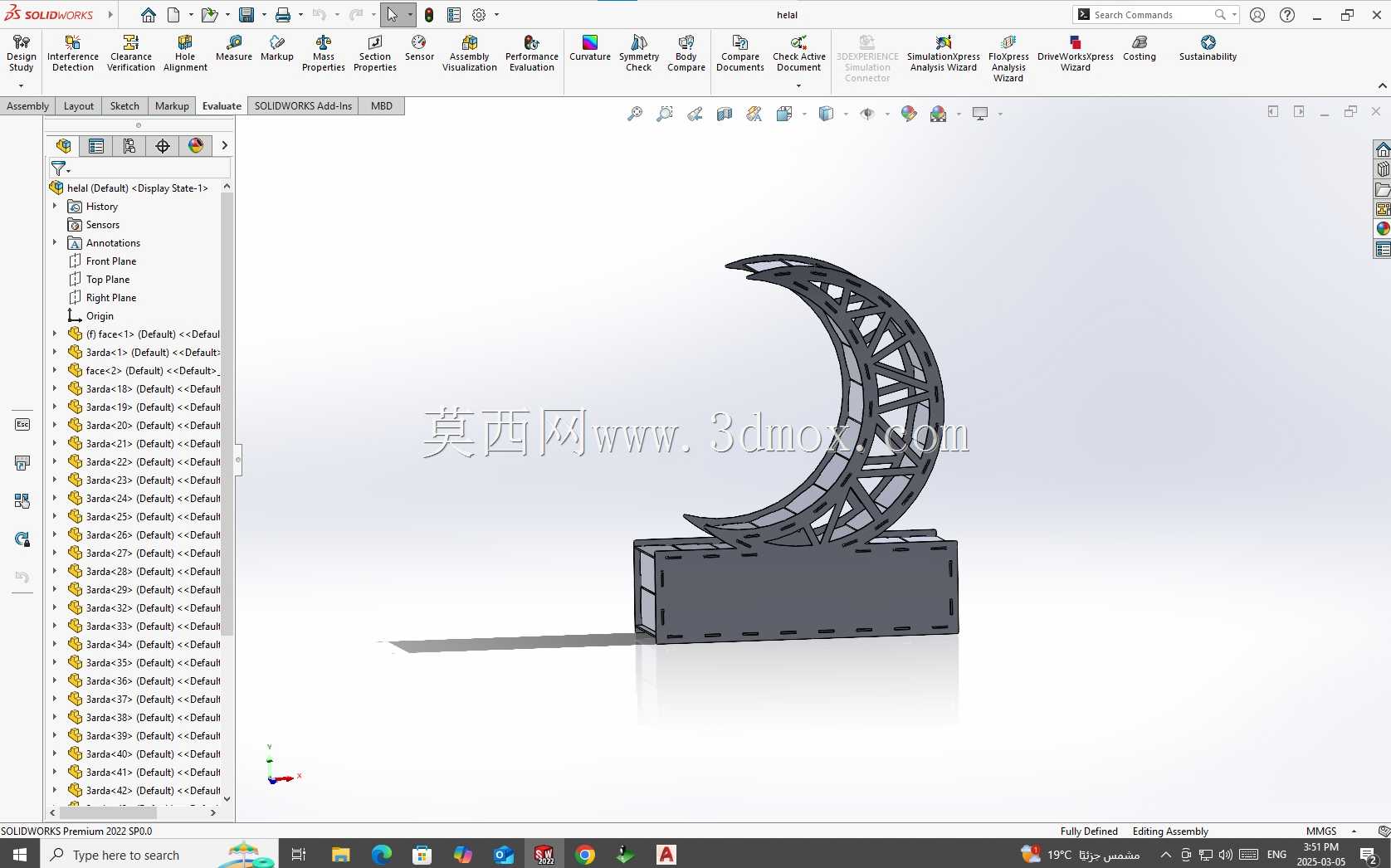
Task: Switch to SOLIDWORKS Add-Ins tab
Action: click(303, 105)
